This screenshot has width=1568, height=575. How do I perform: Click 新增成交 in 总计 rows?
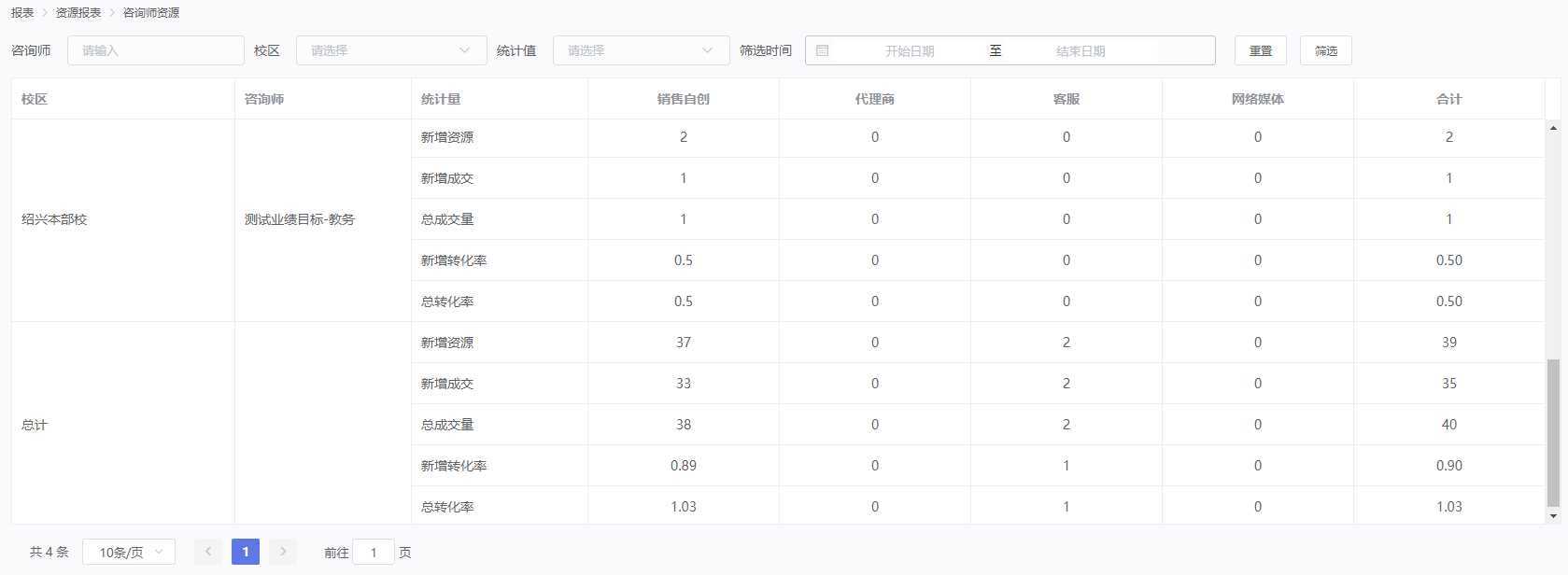[x=447, y=384]
